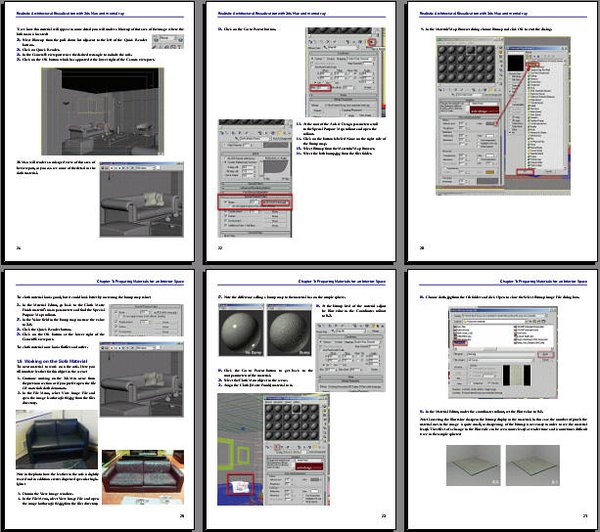Select the Select Bitmap Image File dialog screenshot
600x532 pixels.
(503, 352)
